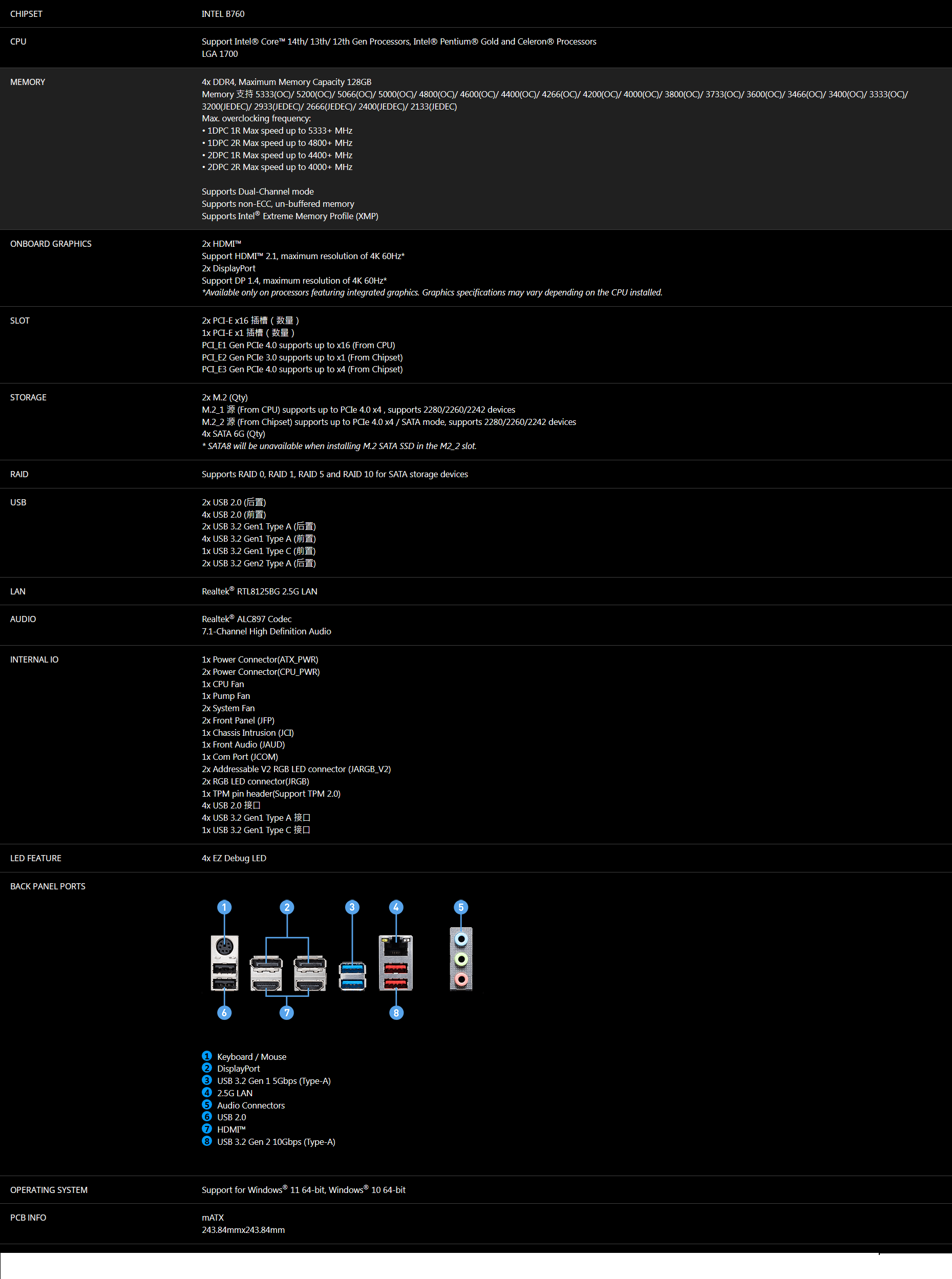Click blue marker 5 above the audio jacks
This screenshot has width=952, height=1279.
460,907
